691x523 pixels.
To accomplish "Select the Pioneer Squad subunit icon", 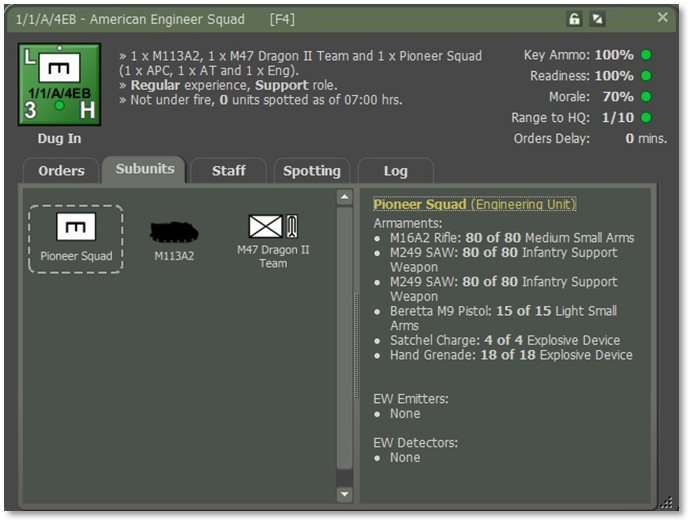I will pos(77,238).
